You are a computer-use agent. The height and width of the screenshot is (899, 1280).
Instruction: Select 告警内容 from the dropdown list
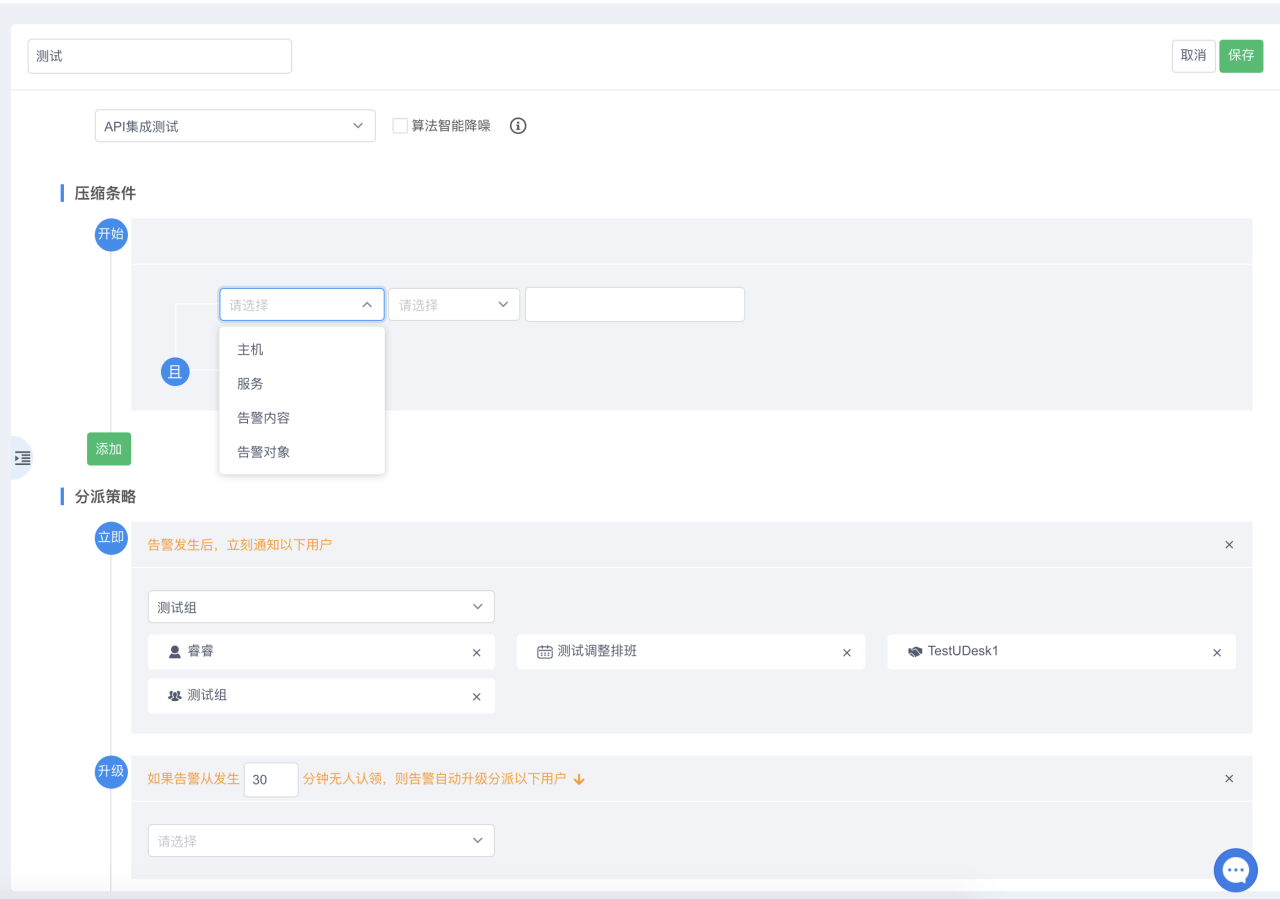pos(302,418)
